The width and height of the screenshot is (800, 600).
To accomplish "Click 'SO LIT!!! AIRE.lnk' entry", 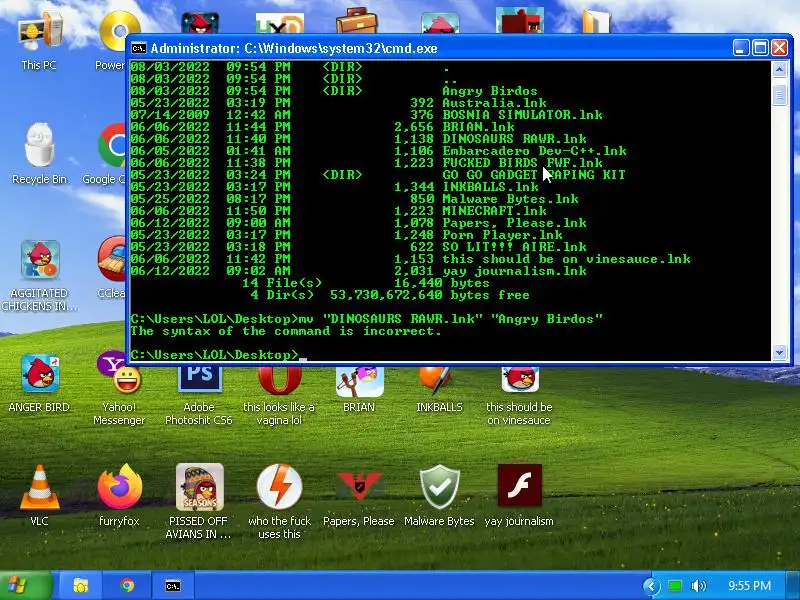I will coord(514,247).
